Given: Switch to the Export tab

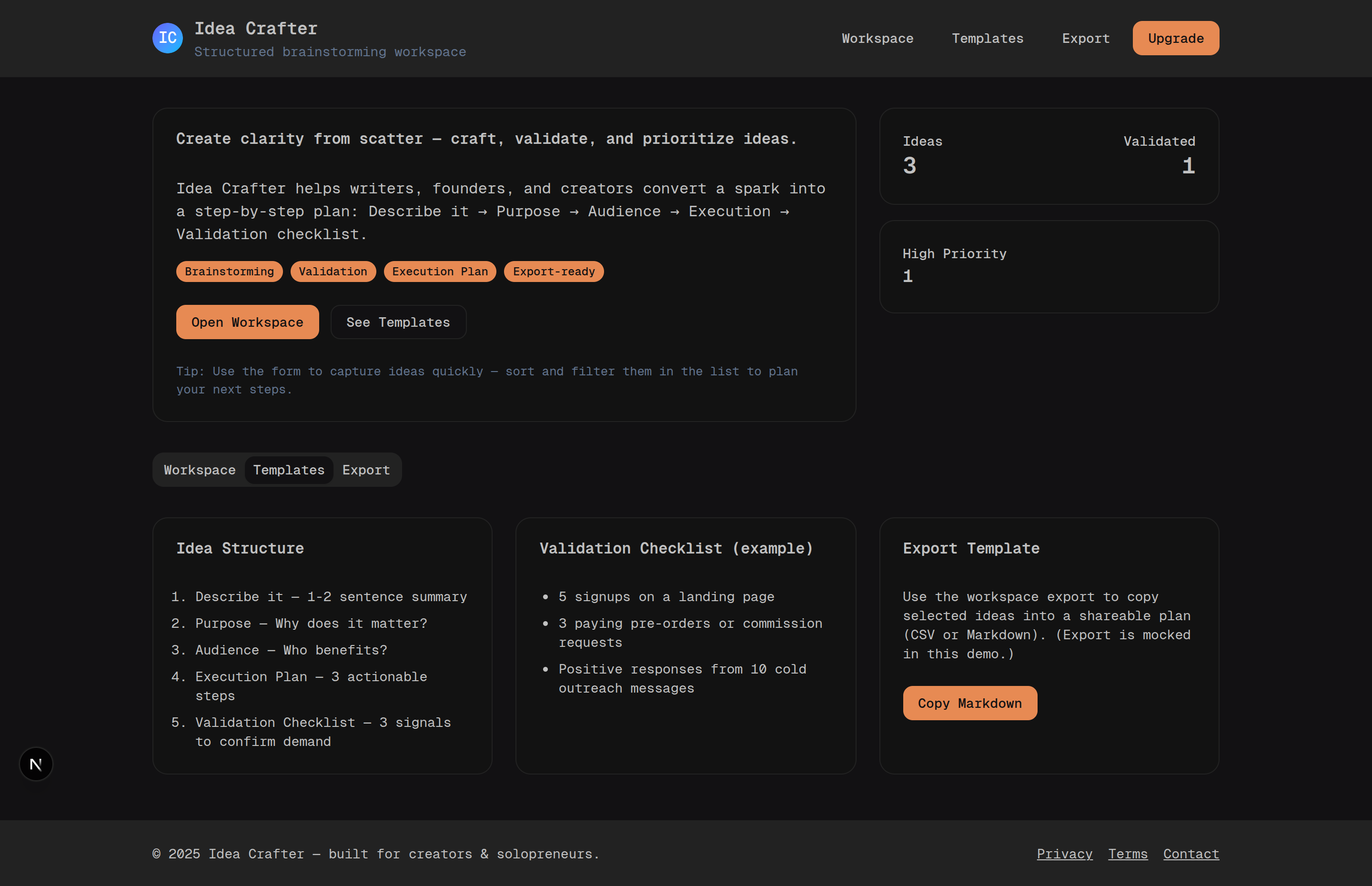Looking at the screenshot, I should [366, 470].
